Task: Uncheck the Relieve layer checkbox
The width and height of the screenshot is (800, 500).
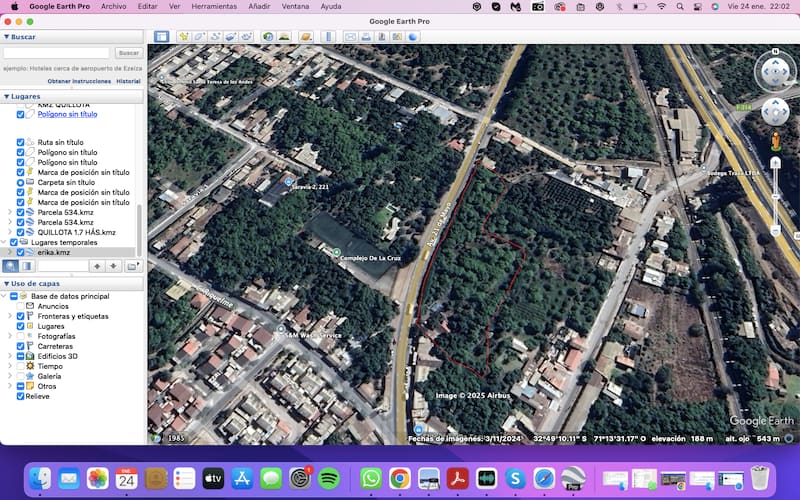Action: [20, 396]
